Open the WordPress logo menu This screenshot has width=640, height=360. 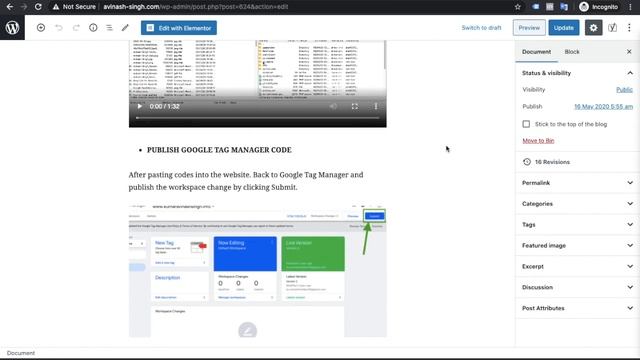[x=12, y=27]
